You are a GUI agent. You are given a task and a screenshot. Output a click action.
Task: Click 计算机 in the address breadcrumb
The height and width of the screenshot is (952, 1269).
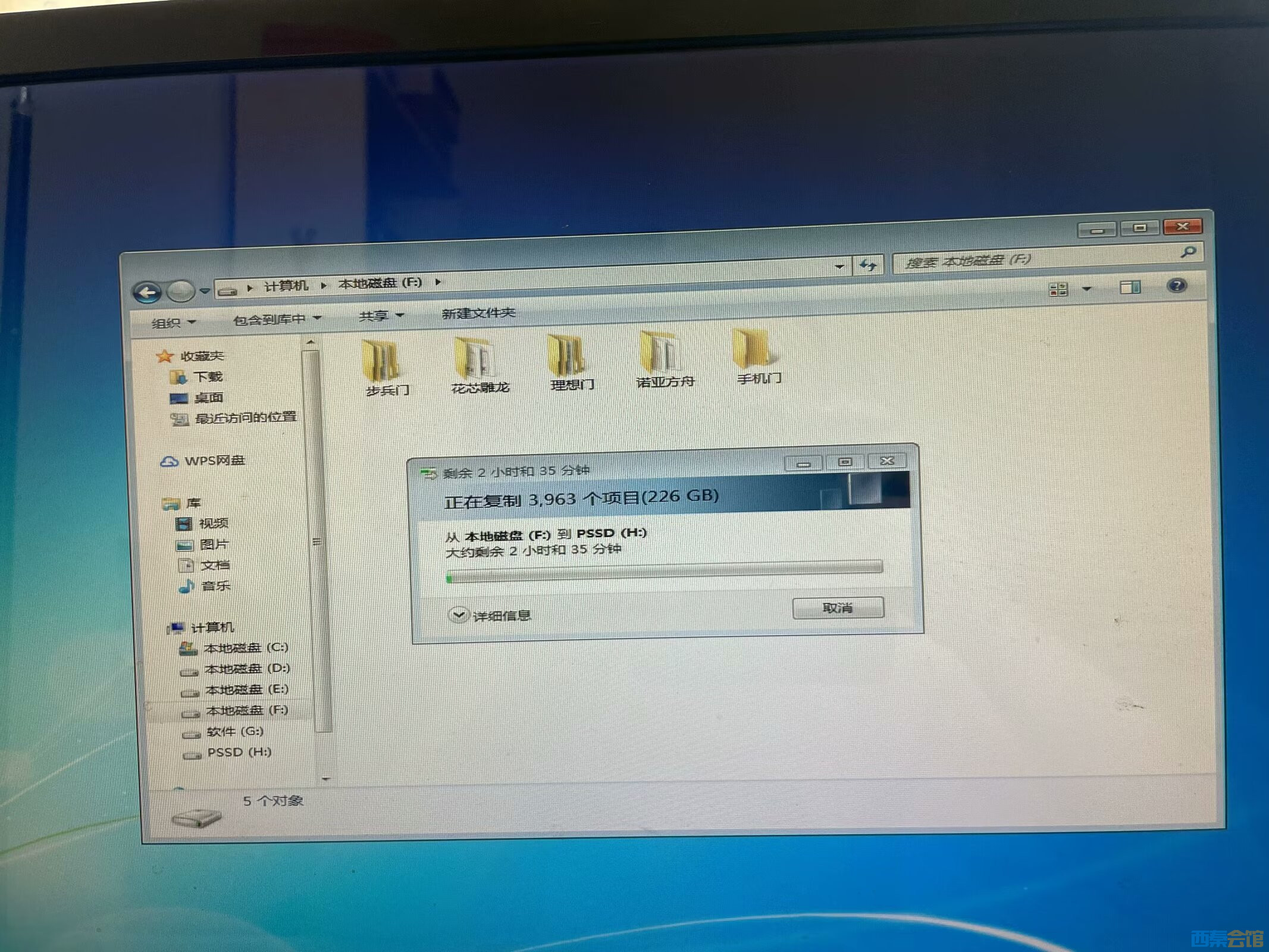point(286,286)
